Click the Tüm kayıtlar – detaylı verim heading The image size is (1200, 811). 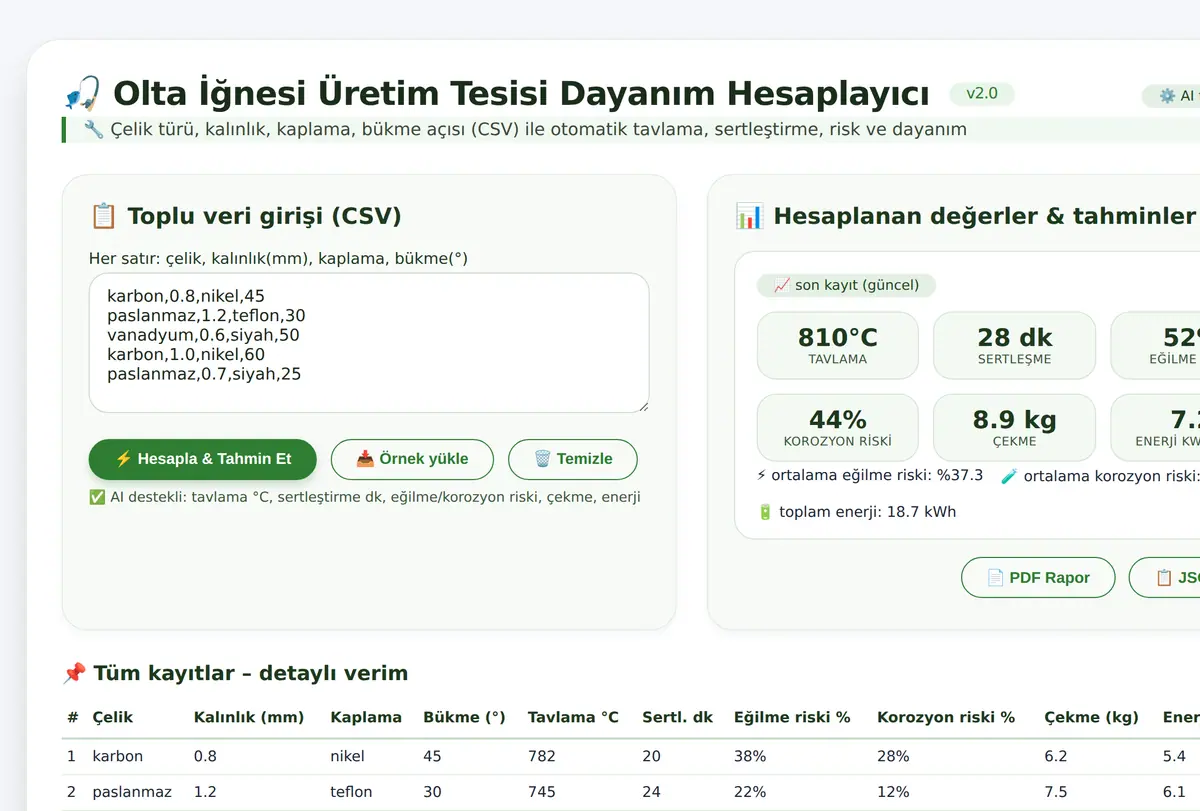click(x=250, y=673)
